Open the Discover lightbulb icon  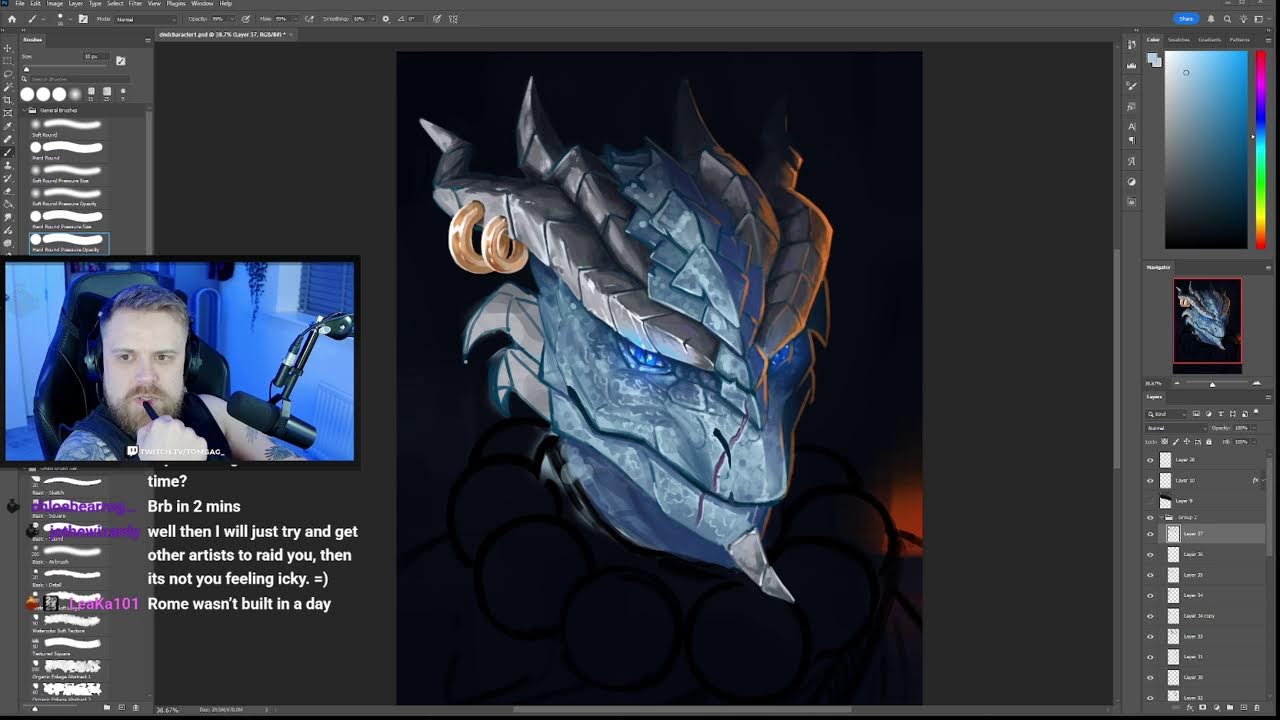point(1243,18)
